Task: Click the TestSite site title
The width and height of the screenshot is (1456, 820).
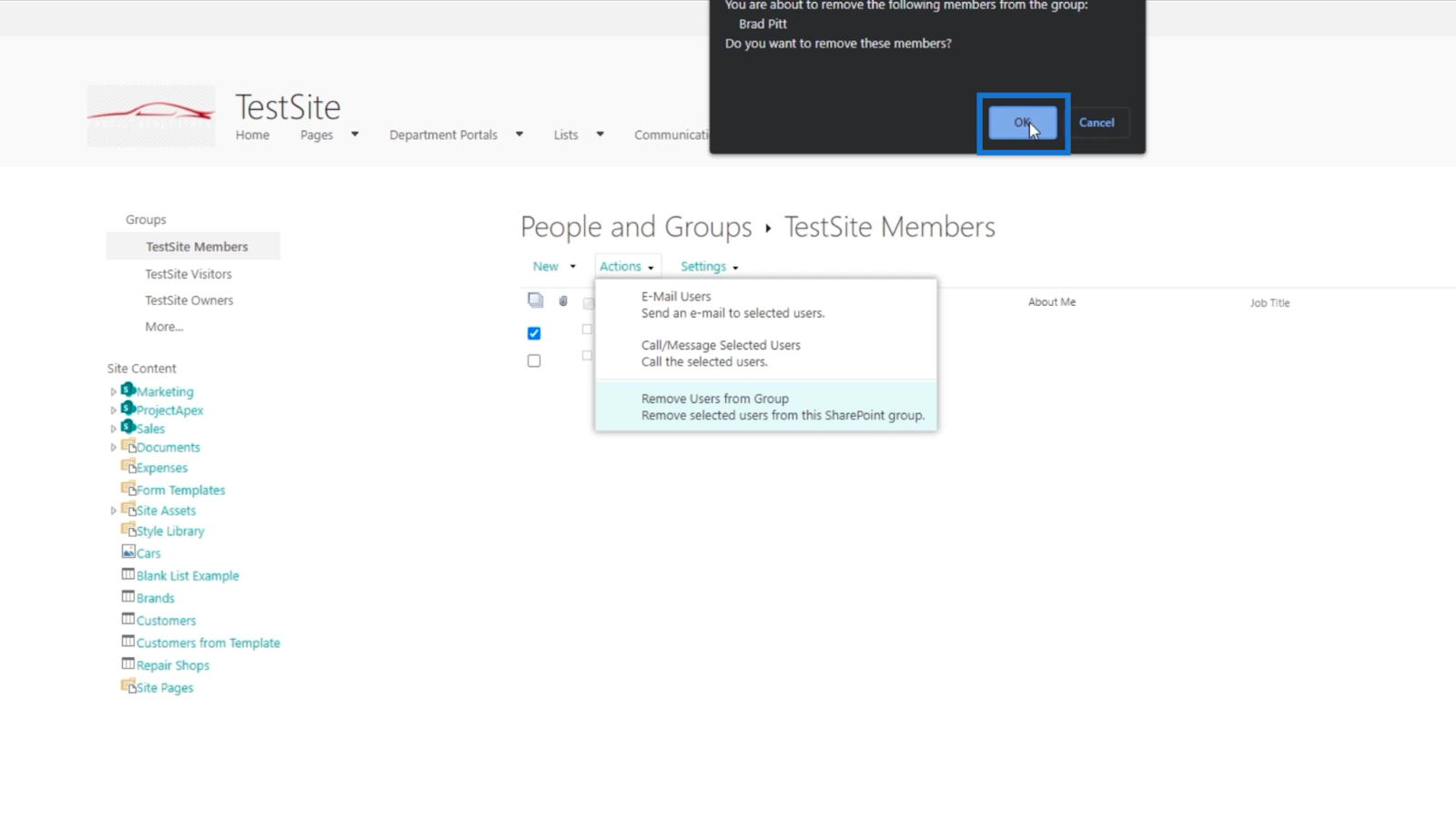Action: 288,107
